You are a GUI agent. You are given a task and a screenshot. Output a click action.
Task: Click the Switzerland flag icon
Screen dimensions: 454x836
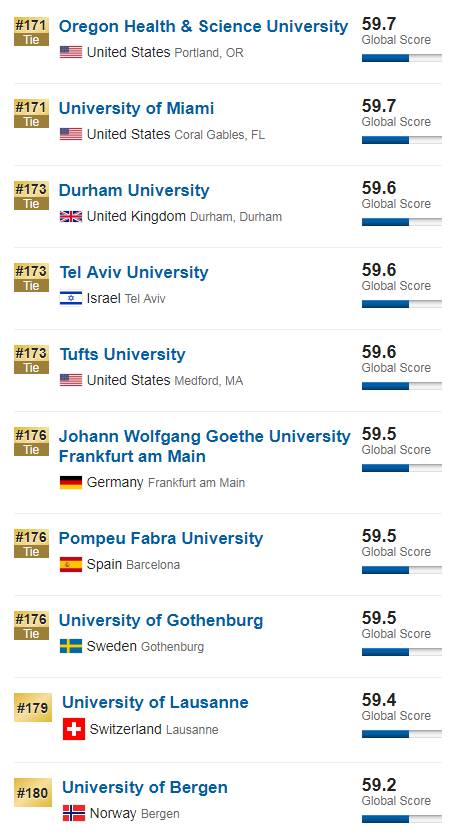pos(74,729)
